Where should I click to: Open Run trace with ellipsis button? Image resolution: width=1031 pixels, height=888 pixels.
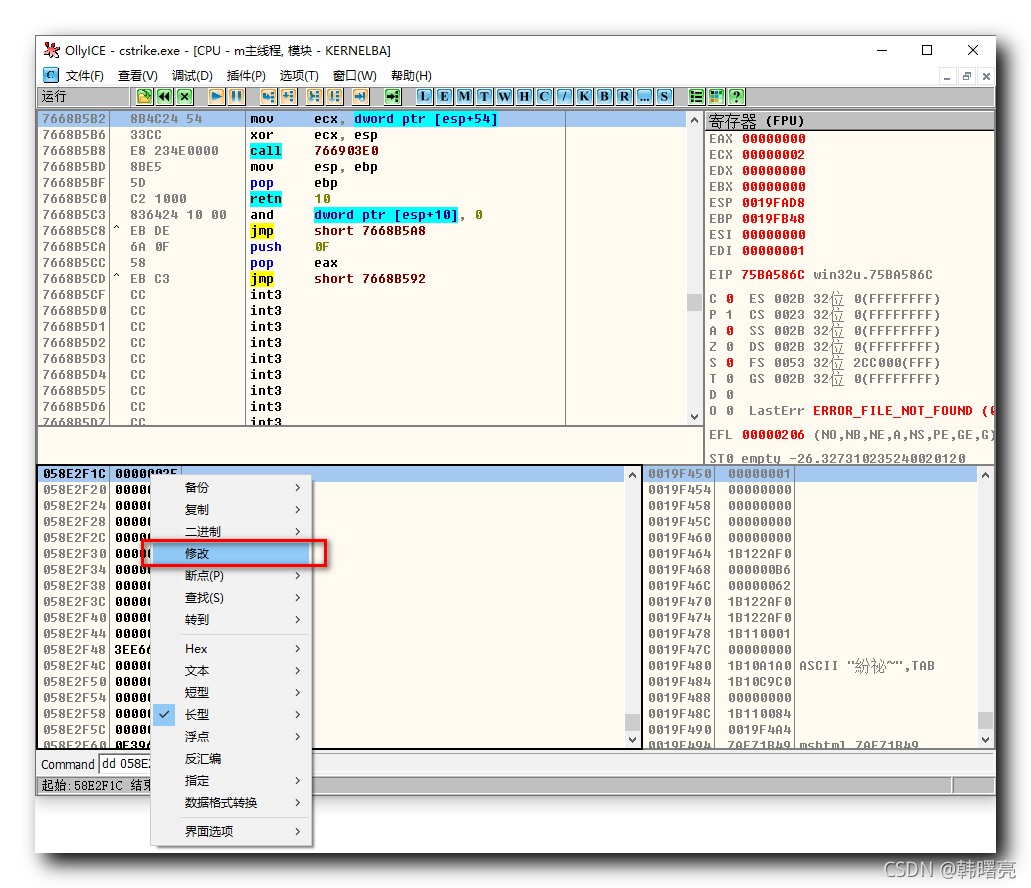click(x=644, y=97)
